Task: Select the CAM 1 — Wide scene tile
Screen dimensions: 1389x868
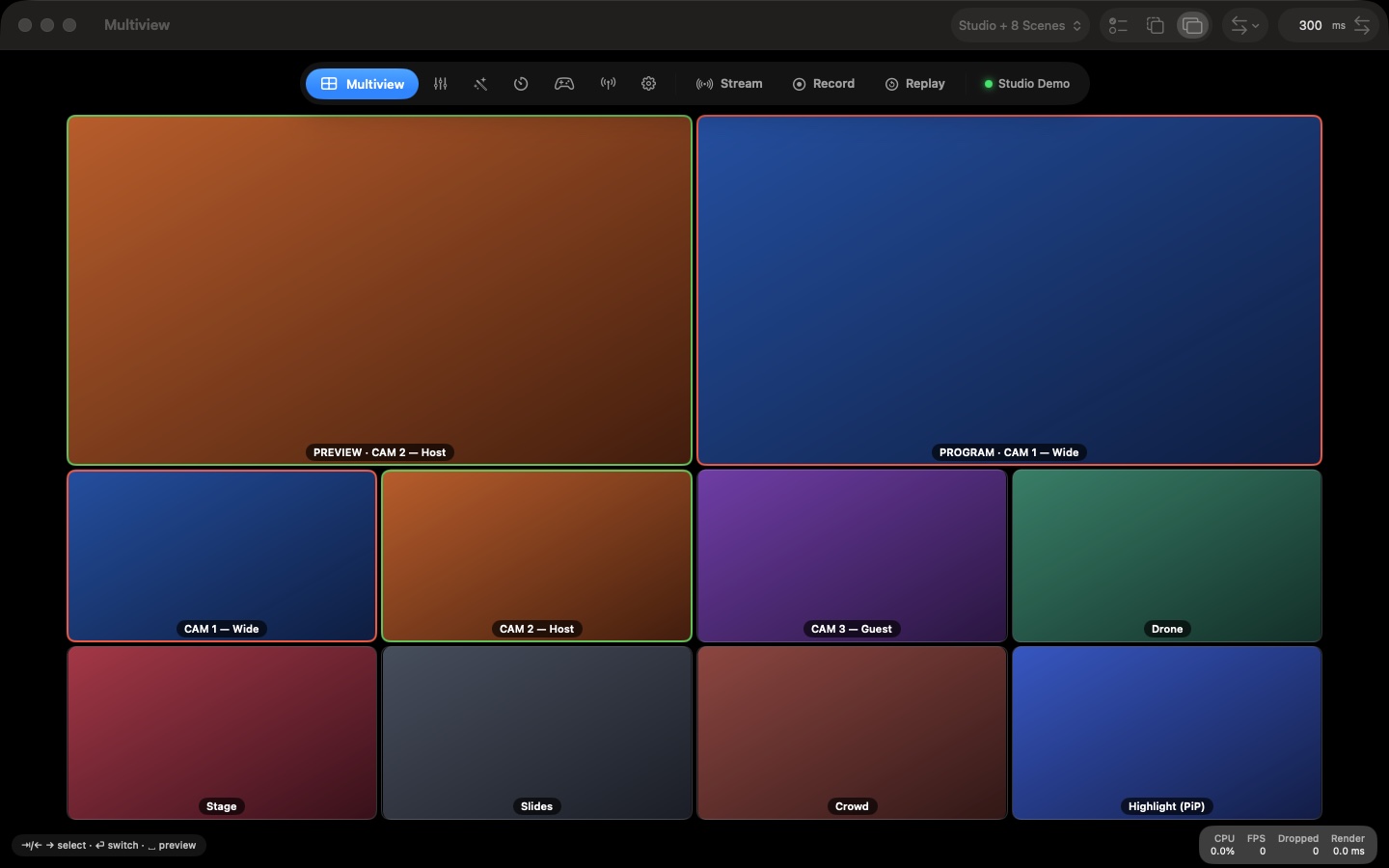Action: click(222, 556)
